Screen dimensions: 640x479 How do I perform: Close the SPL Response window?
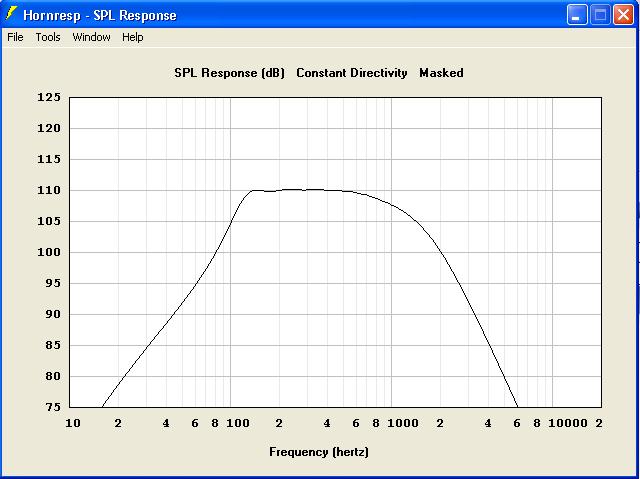click(623, 15)
